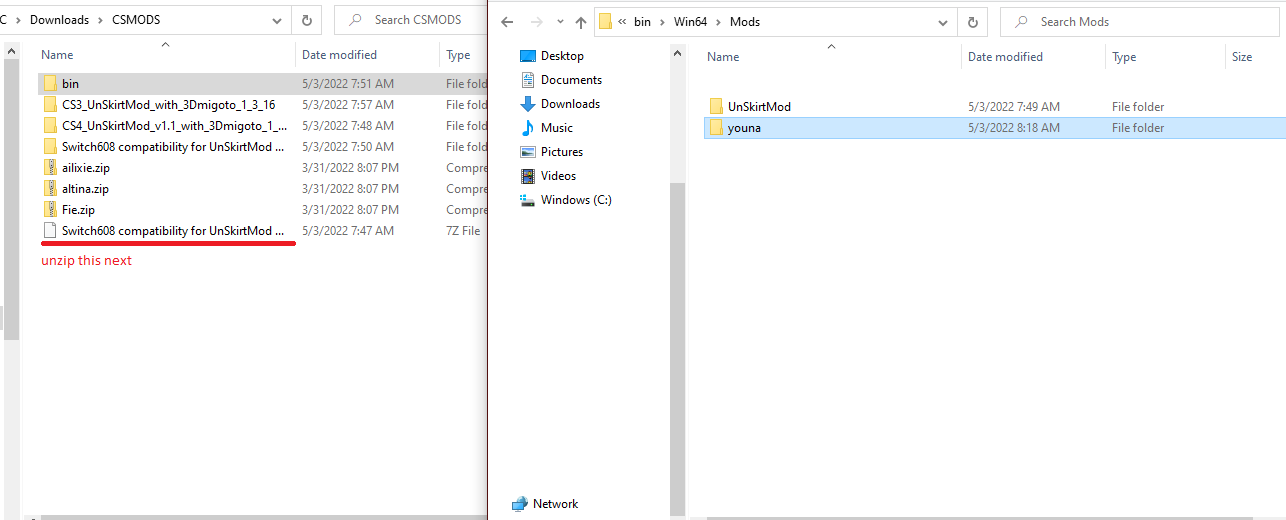Select UnSkirtMod folder icon in Mods window
This screenshot has width=1286, height=520.
pos(716,106)
